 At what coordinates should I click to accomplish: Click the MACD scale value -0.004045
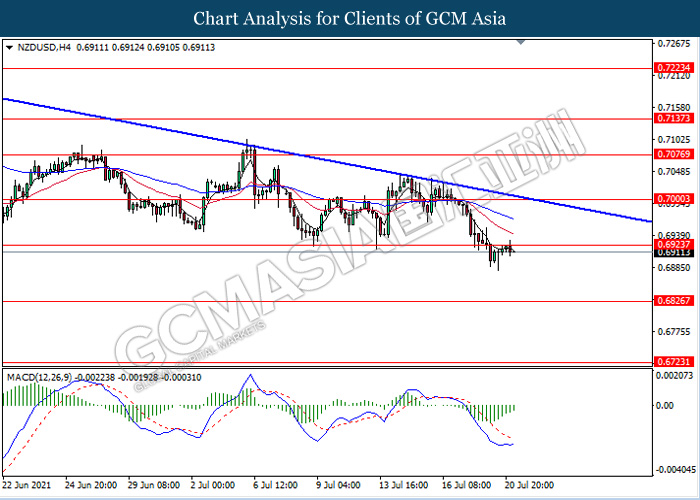pos(674,470)
